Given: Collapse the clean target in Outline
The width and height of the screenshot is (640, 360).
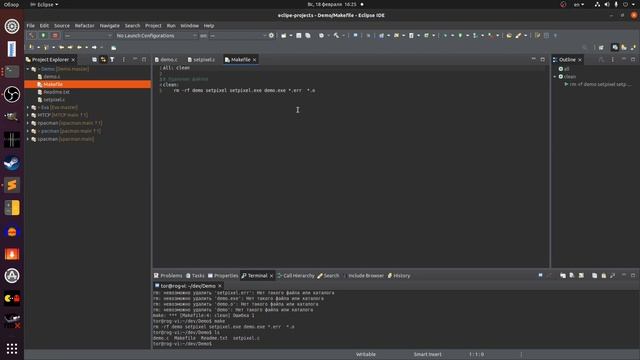Looking at the screenshot, I should coord(555,76).
